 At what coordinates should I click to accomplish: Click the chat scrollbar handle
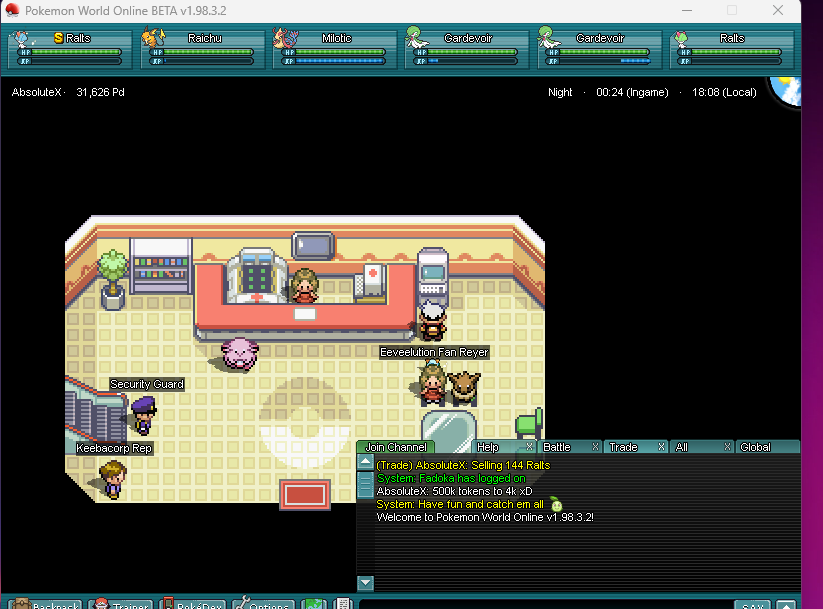point(365,485)
